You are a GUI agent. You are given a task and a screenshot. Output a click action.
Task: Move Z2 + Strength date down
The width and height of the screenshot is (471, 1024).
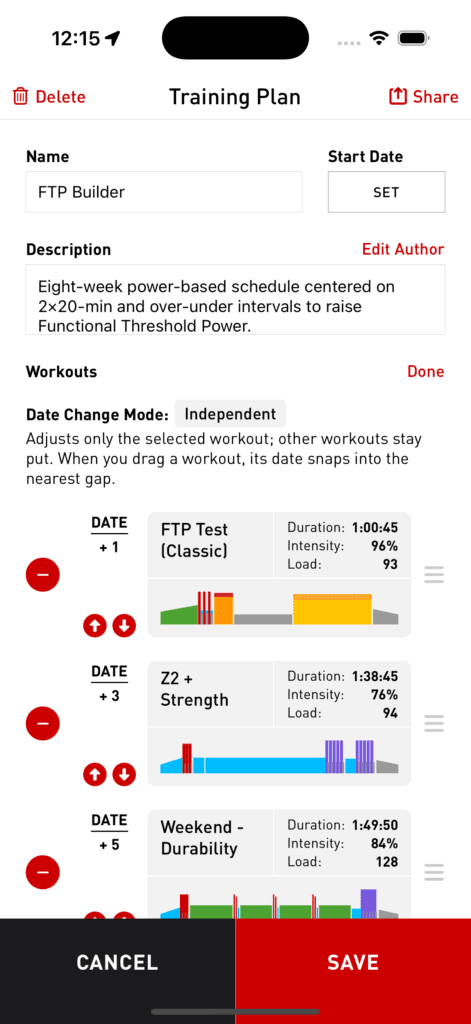click(x=124, y=775)
